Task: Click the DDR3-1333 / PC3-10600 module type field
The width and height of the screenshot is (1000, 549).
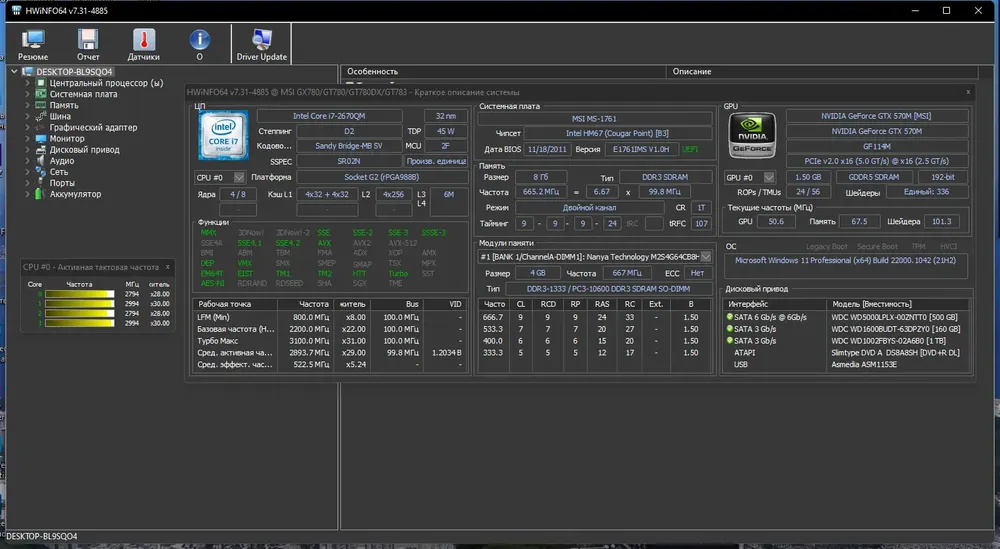Action: click(608, 289)
